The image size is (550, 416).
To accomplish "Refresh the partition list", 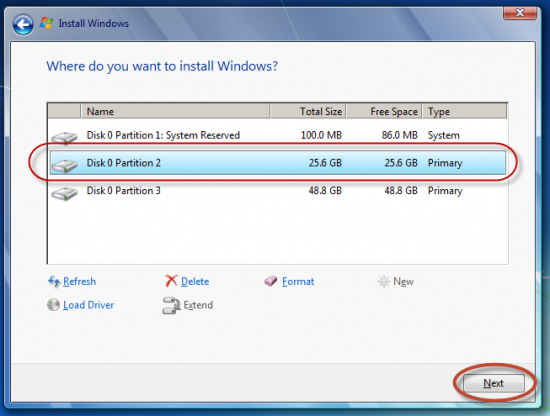I will (x=79, y=281).
